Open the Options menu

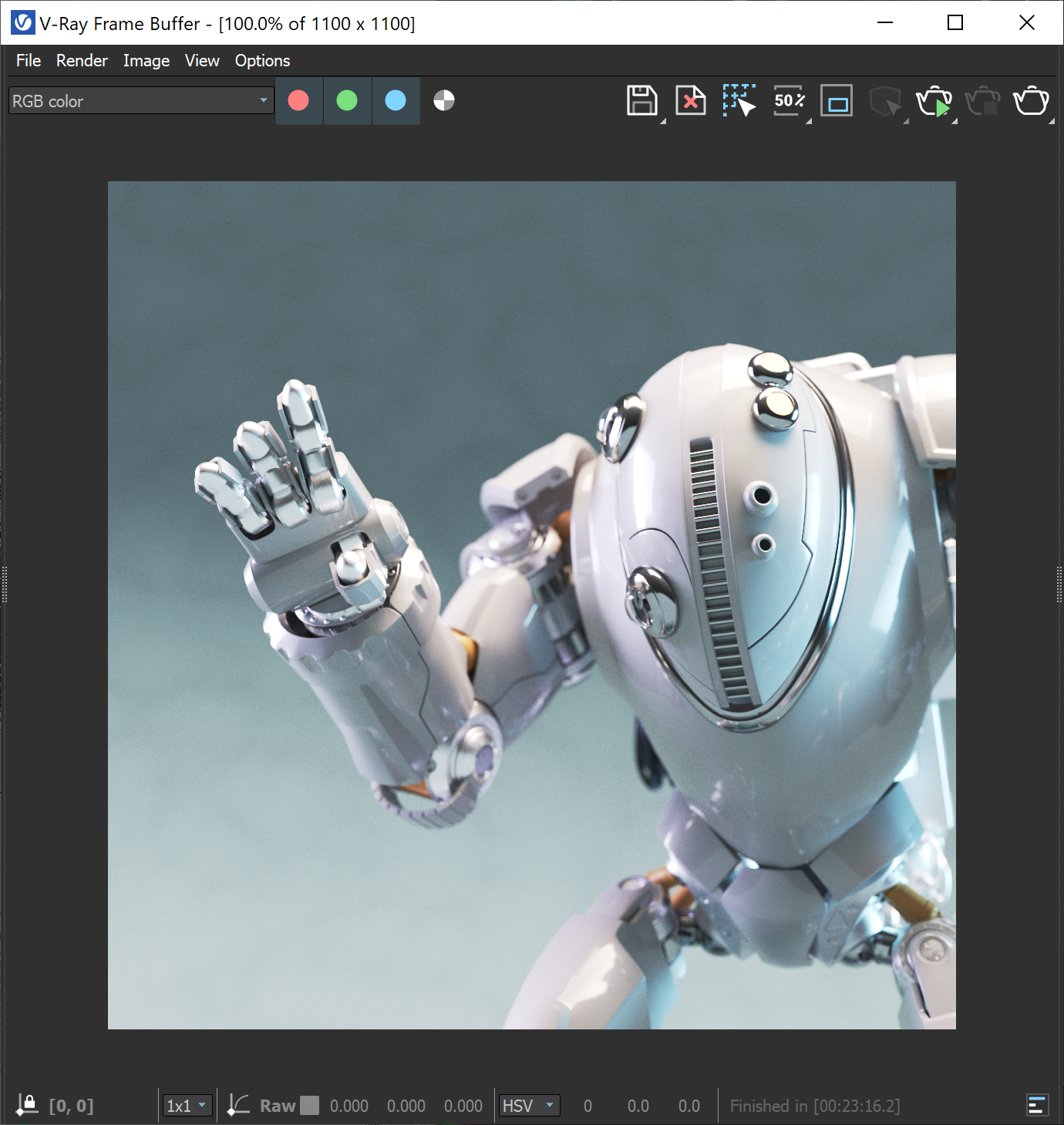(x=262, y=60)
